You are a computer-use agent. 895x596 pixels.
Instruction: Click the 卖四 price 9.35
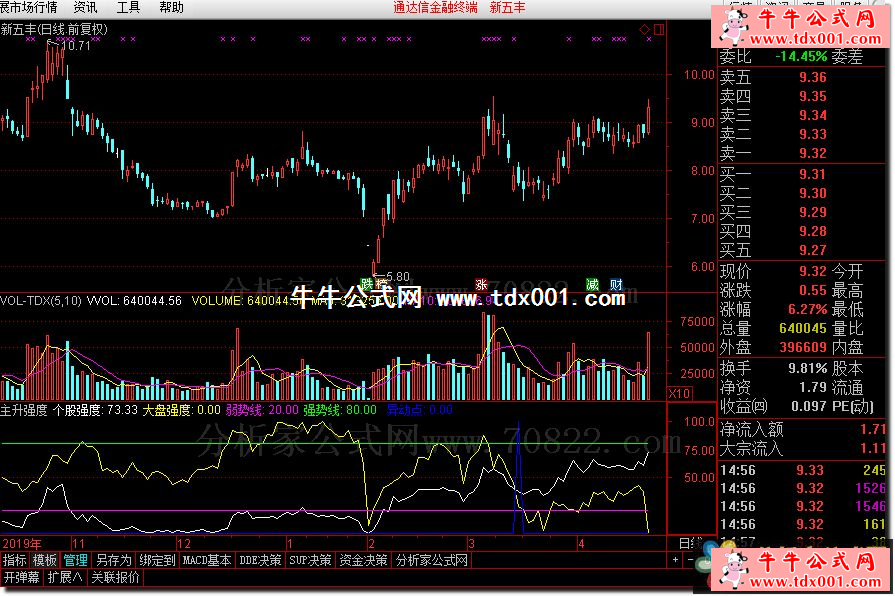(x=813, y=96)
